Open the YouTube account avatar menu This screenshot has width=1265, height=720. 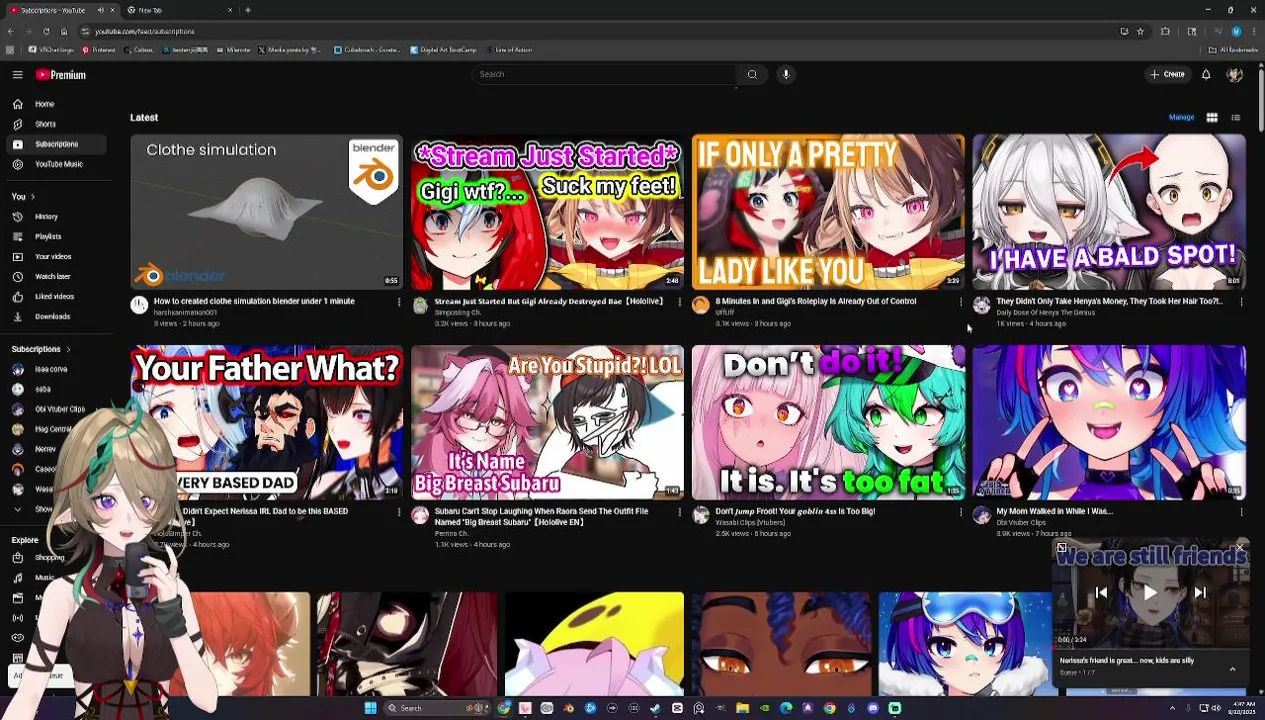[1234, 75]
